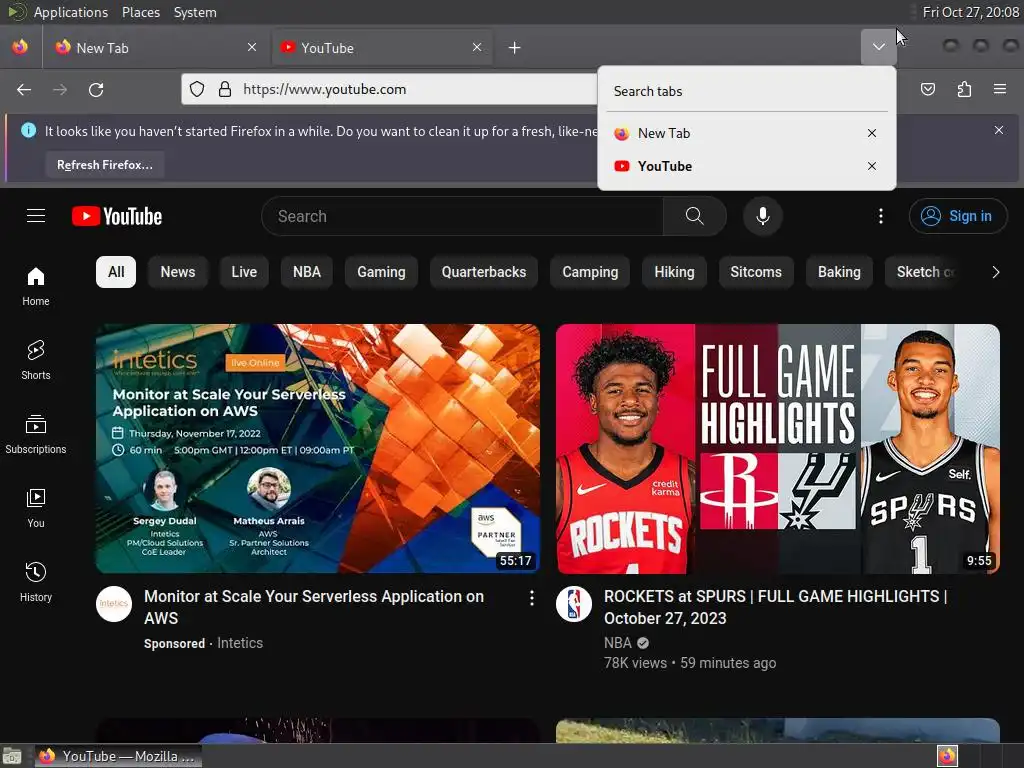
Task: Select the Gaming filter chip
Action: 381,272
